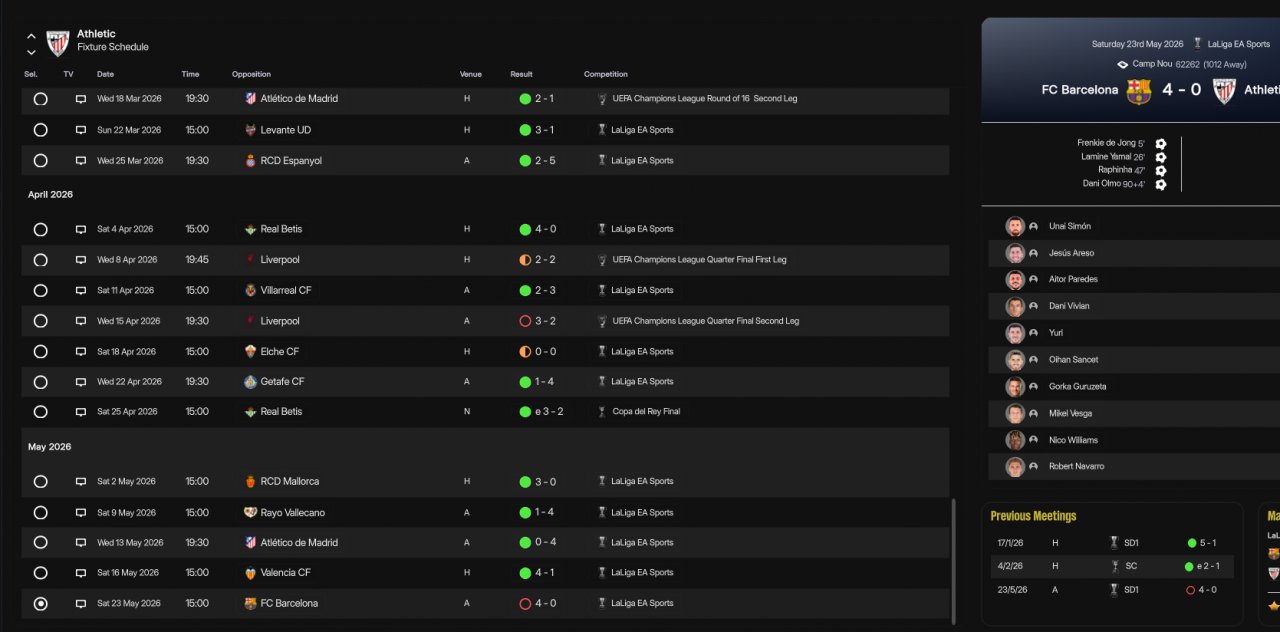
Task: Click the FC Barcelona crest in match summary
Action: point(1139,91)
